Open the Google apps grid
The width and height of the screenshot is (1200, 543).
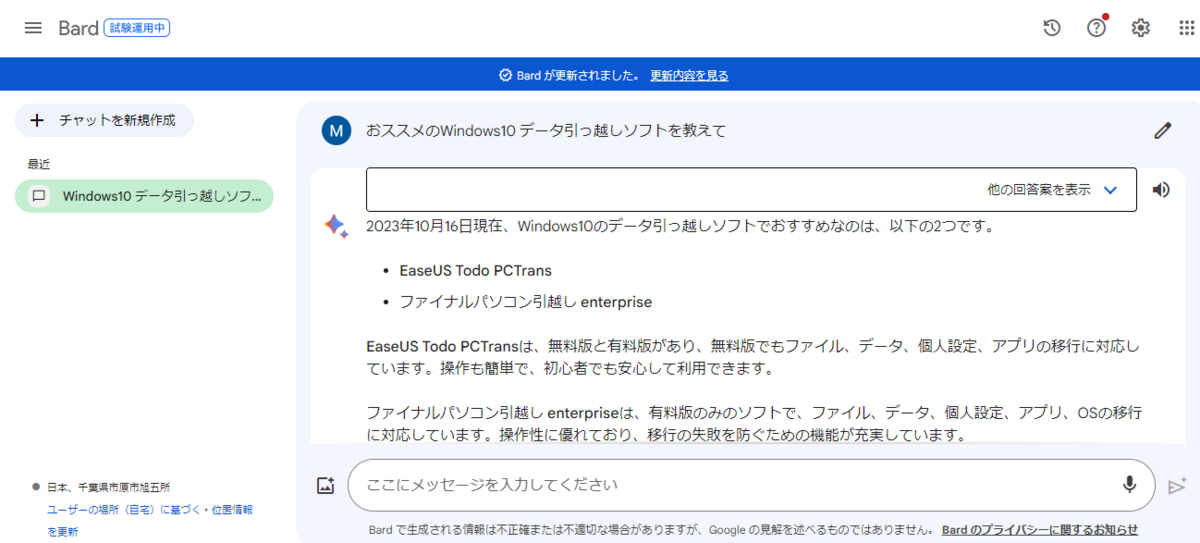[1187, 28]
